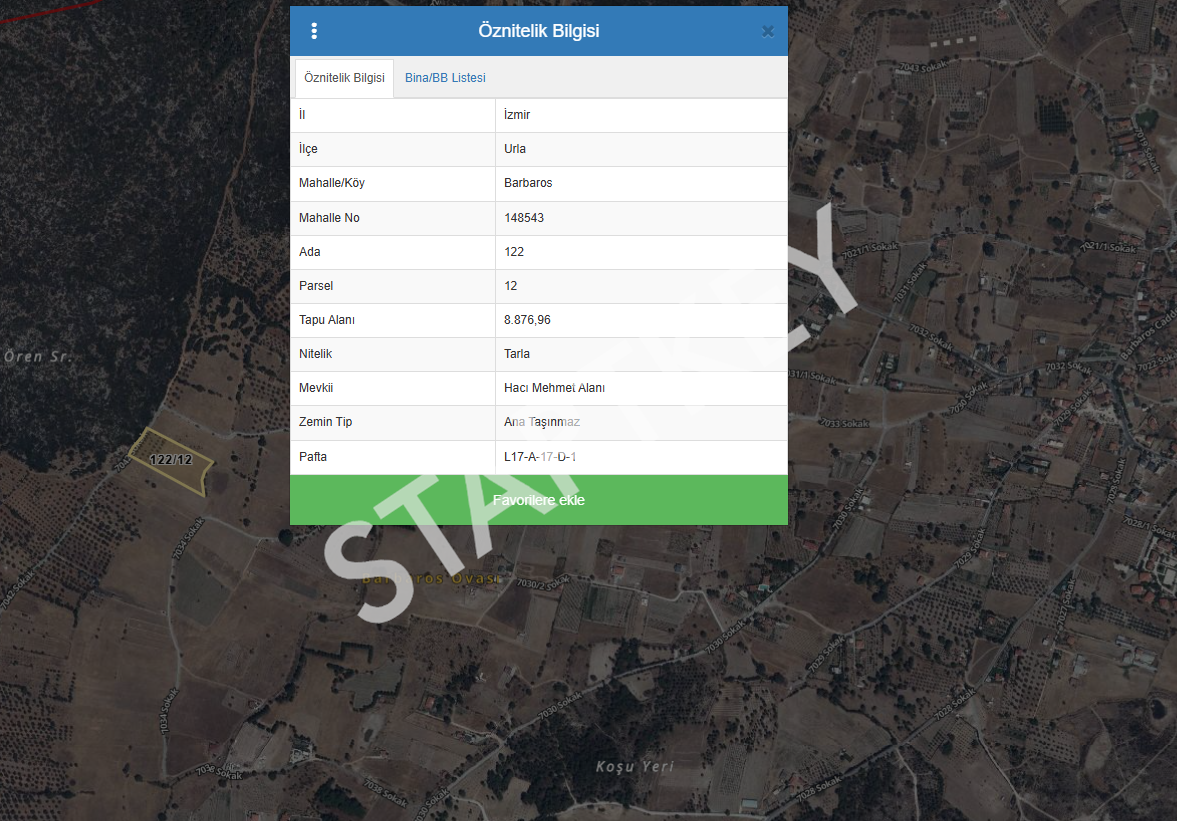Viewport: 1177px width, 821px height.
Task: Click the Parsel value 12
Action: (x=511, y=286)
